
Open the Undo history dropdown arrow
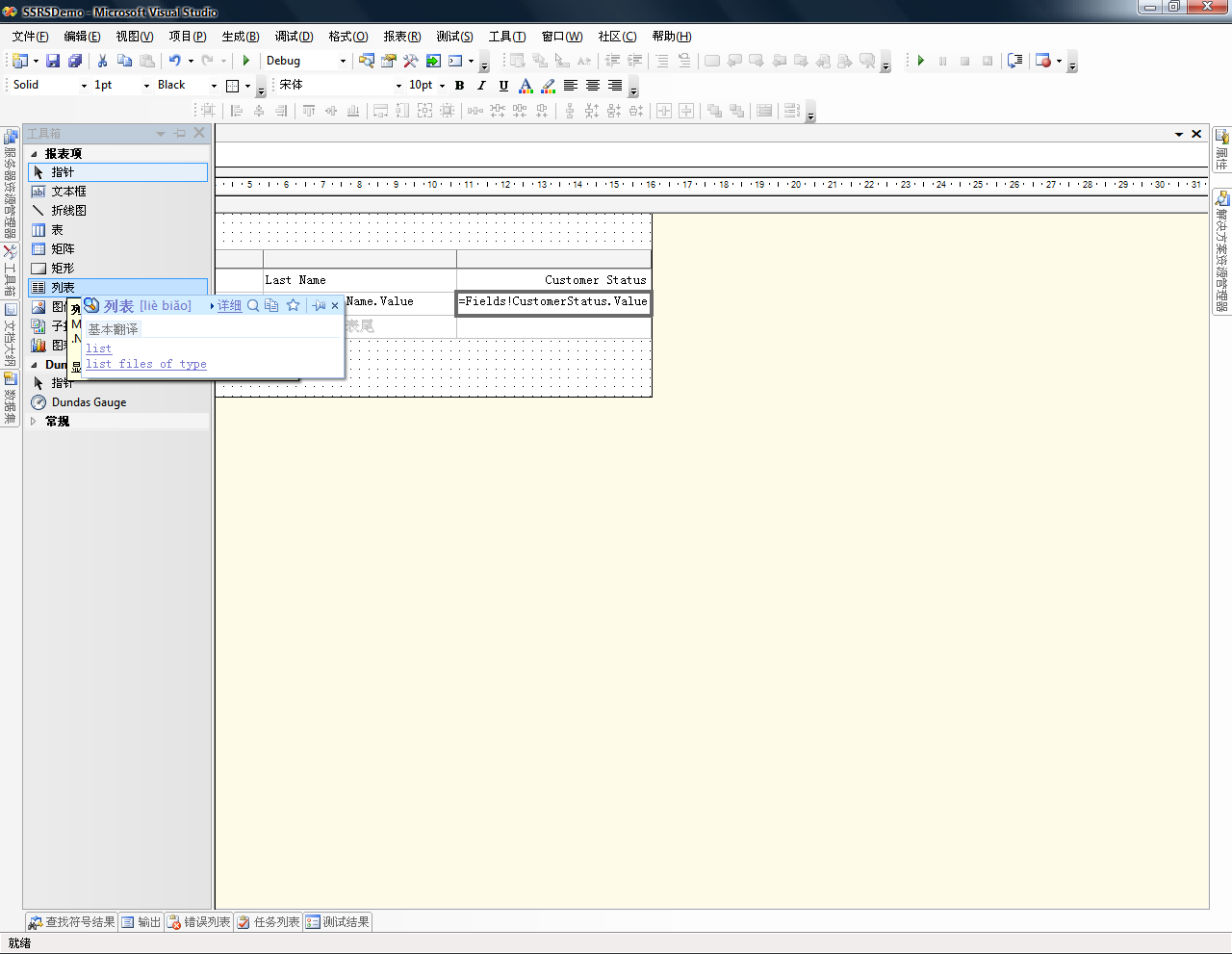(x=191, y=61)
